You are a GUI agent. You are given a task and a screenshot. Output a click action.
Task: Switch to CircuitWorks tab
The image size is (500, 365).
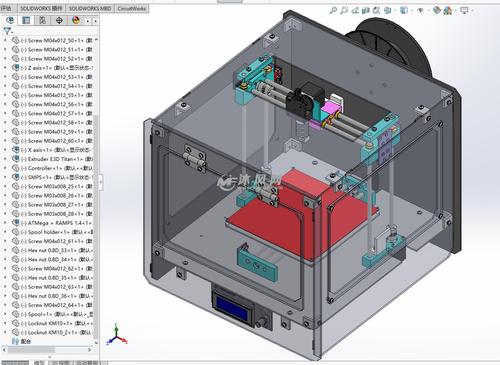point(132,9)
